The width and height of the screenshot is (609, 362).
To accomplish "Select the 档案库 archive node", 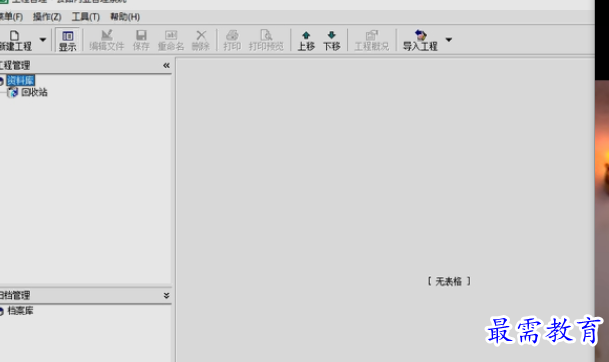I will tap(20, 311).
